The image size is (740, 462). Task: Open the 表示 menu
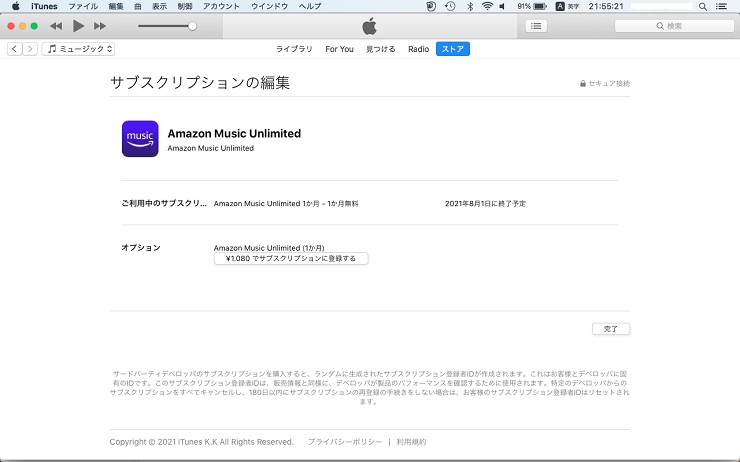(x=160, y=6)
